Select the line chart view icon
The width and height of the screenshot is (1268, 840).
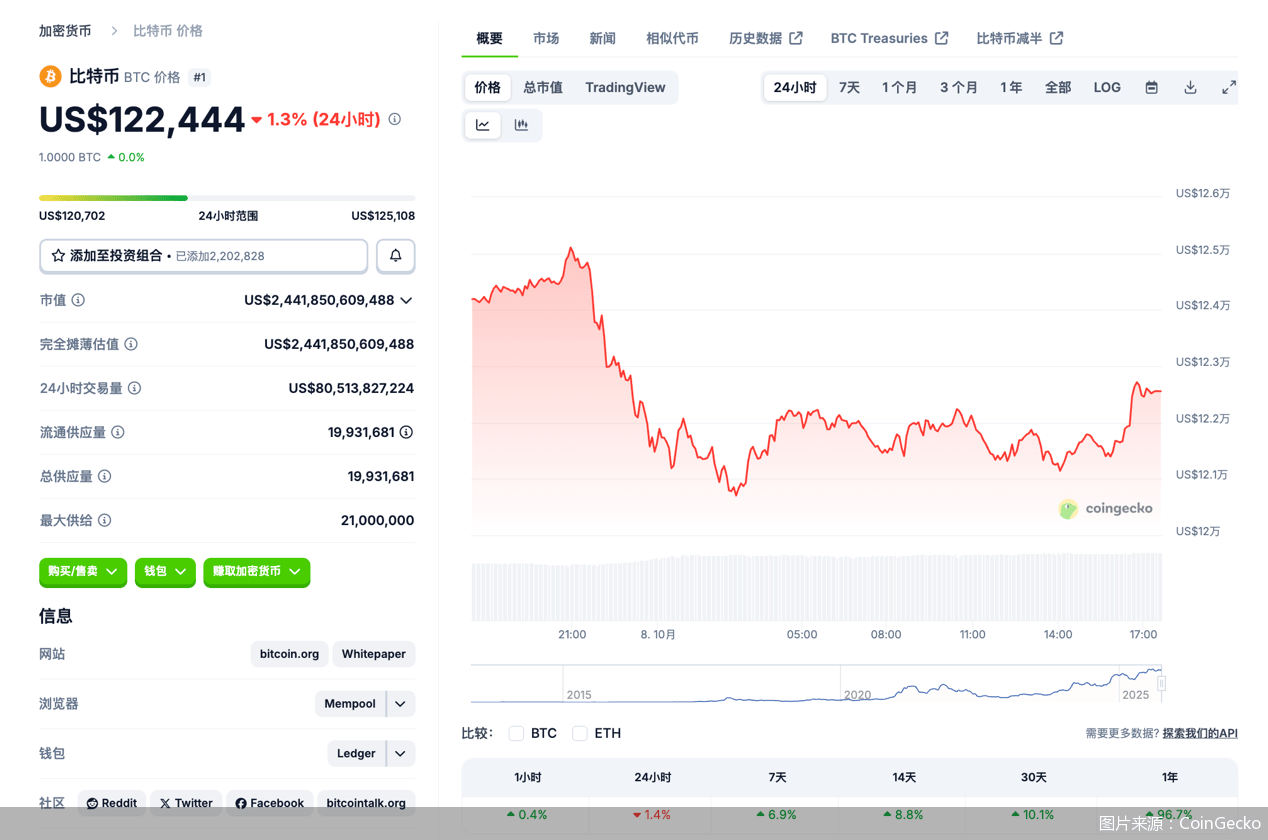pyautogui.click(x=482, y=124)
